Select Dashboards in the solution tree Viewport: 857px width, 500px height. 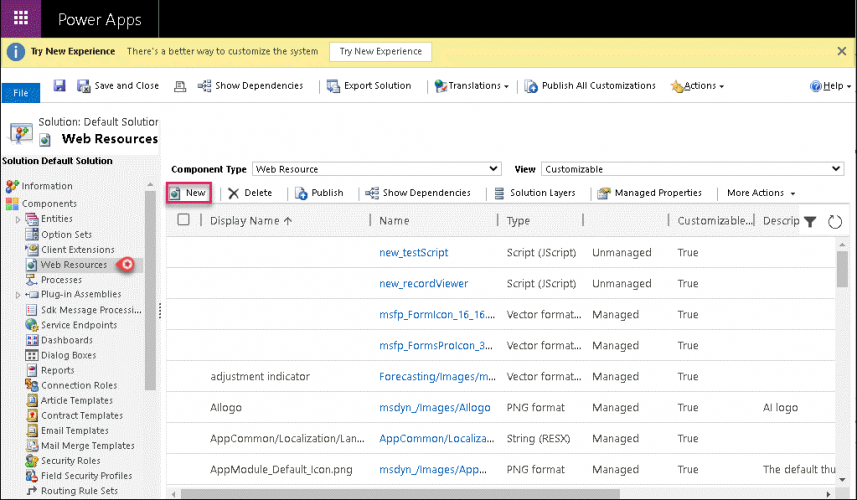66,340
